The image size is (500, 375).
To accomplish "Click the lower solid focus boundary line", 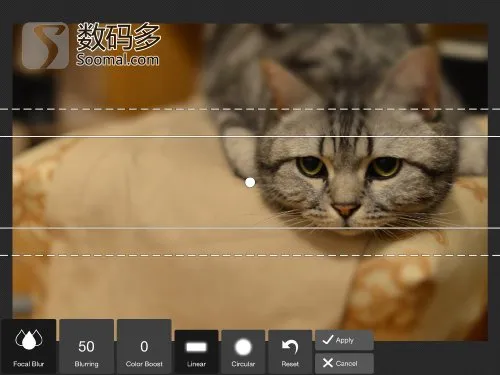I will pos(250,228).
